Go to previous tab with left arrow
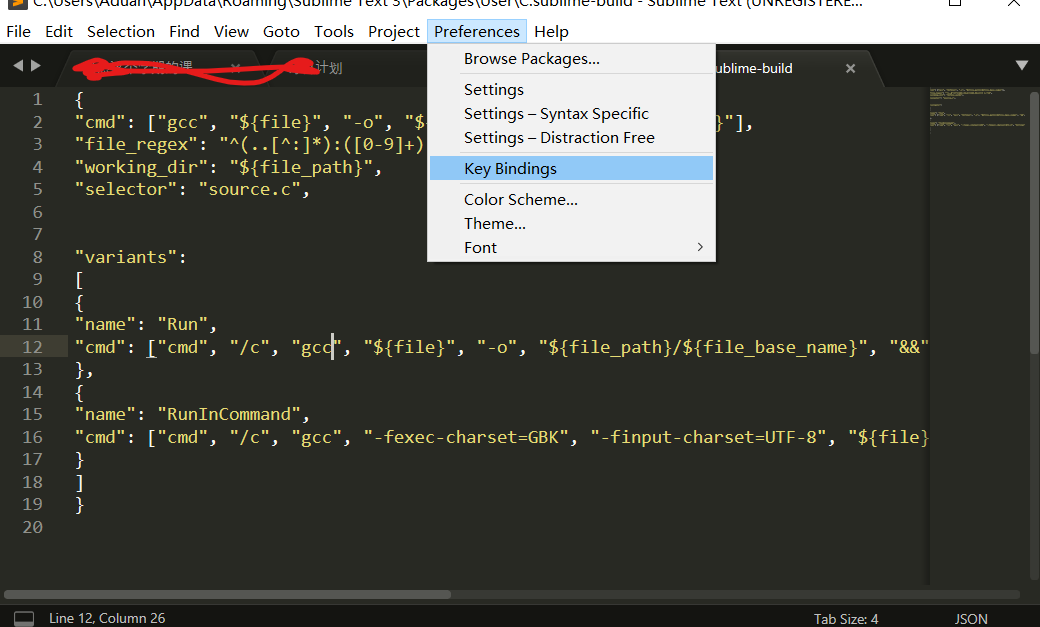Viewport: 1040px width, 627px height. (x=18, y=65)
